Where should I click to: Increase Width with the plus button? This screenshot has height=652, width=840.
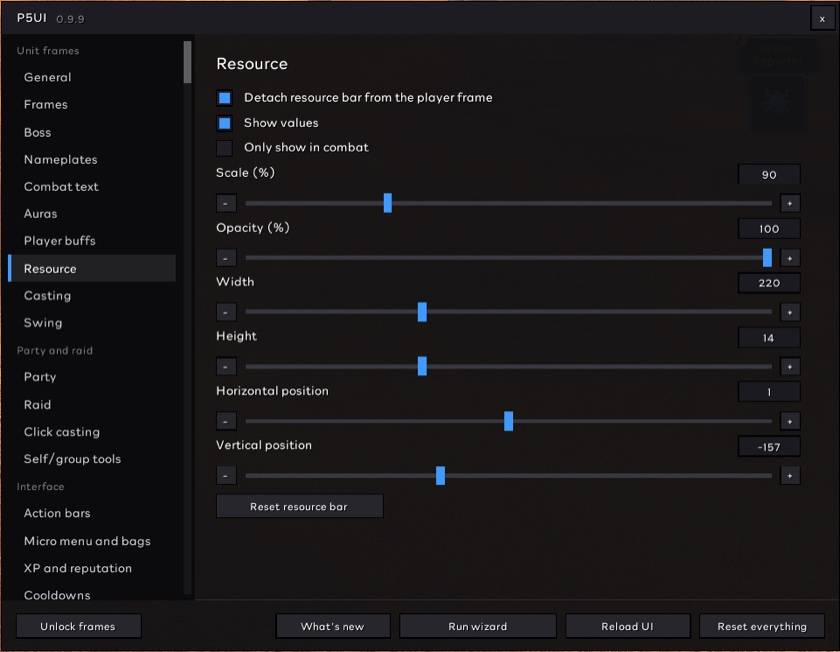(790, 312)
